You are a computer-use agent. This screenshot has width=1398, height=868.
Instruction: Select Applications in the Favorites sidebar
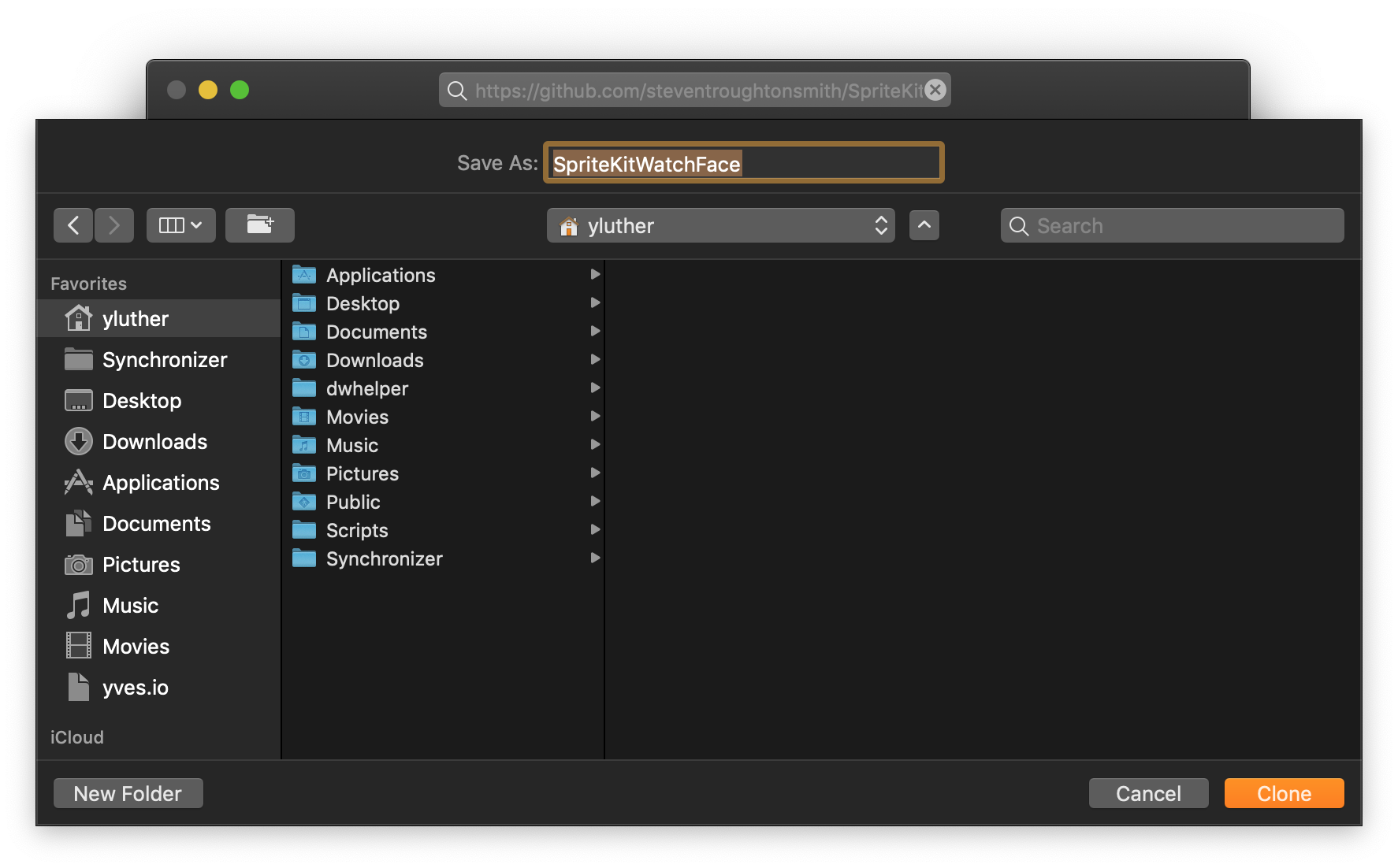[x=159, y=483]
